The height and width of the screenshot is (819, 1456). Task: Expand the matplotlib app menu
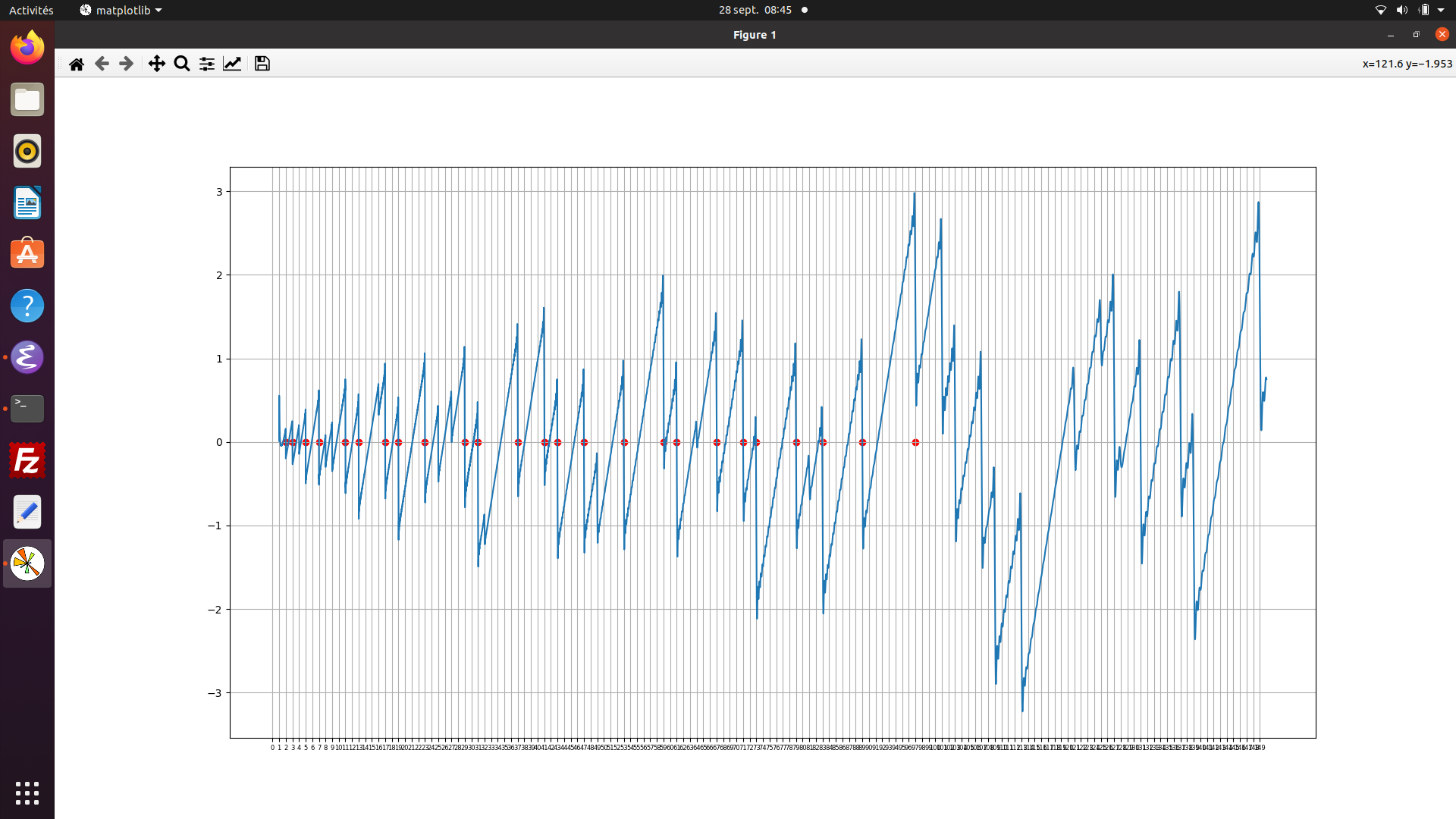121,10
